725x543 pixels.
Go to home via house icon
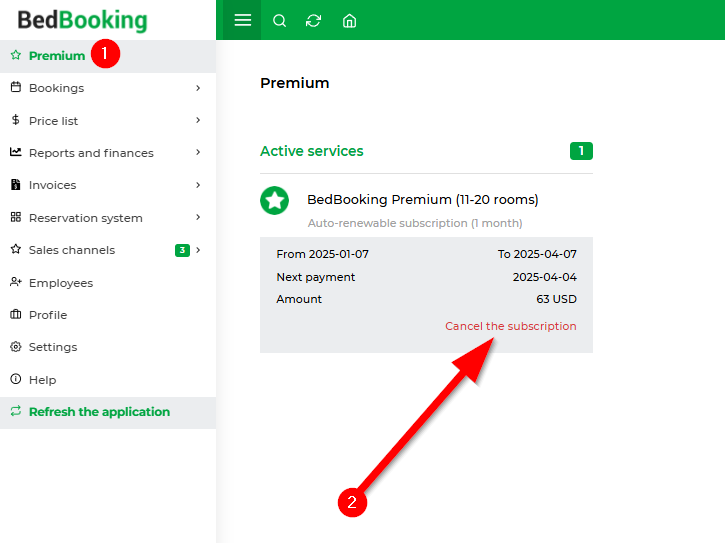click(x=349, y=21)
